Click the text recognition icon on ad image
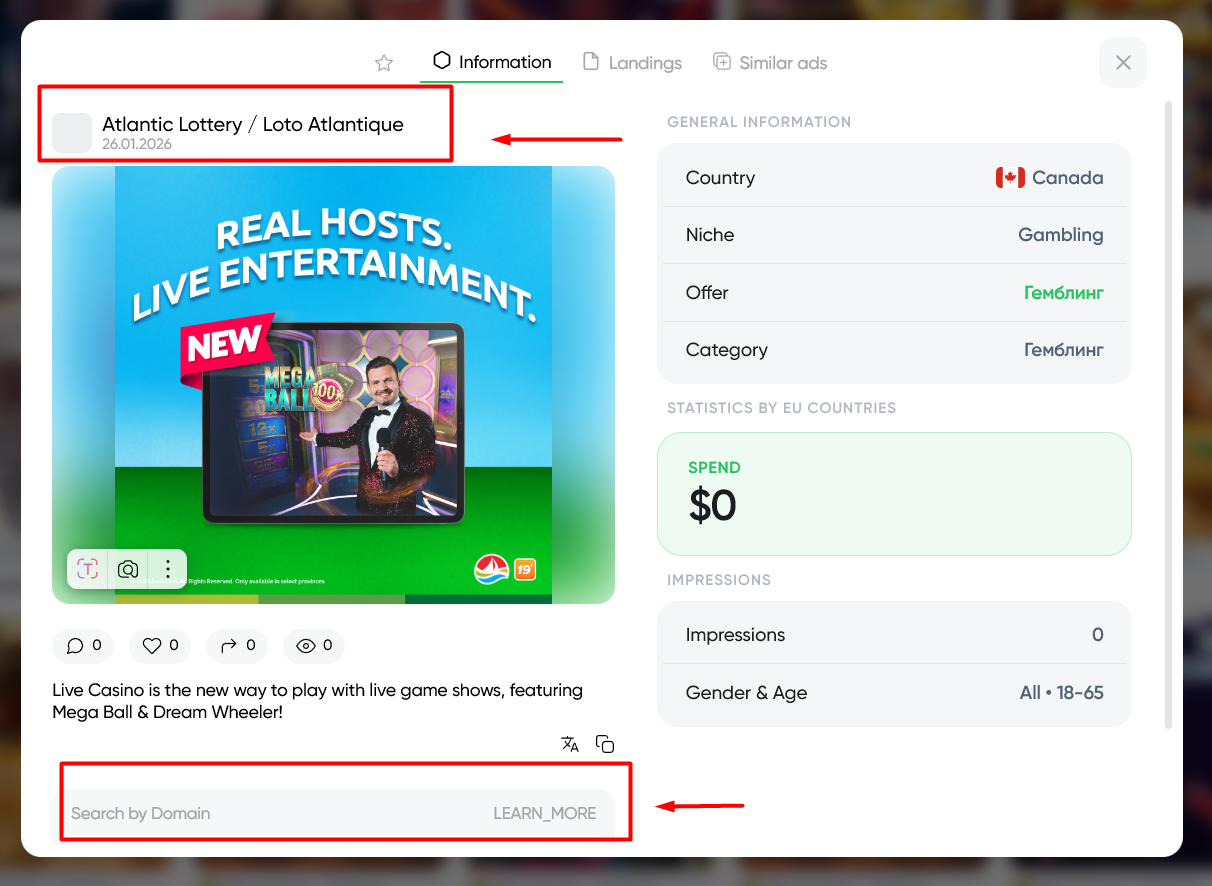Image resolution: width=1212 pixels, height=886 pixels. pyautogui.click(x=88, y=569)
